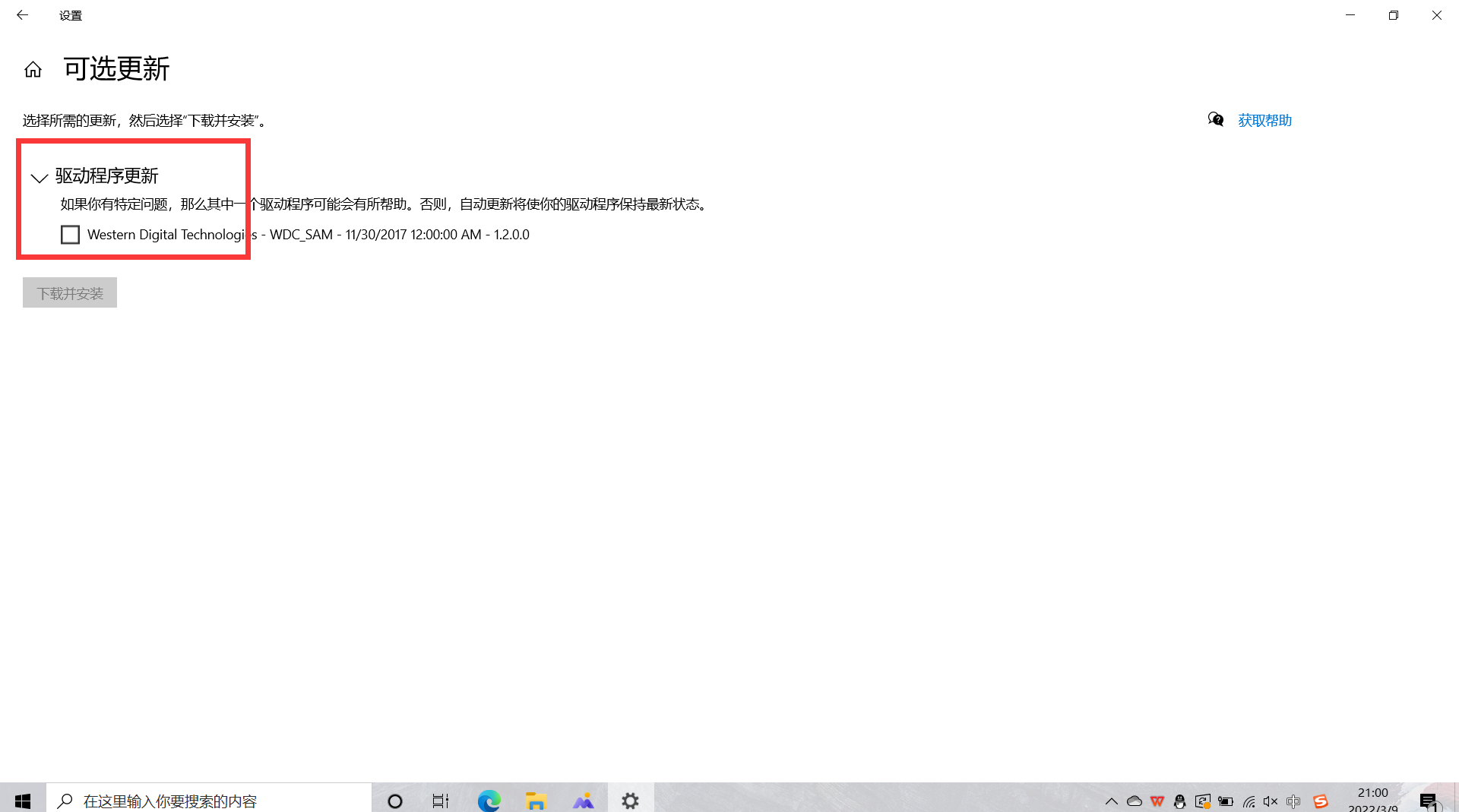Click the home icon beside 可选更新

tap(33, 69)
